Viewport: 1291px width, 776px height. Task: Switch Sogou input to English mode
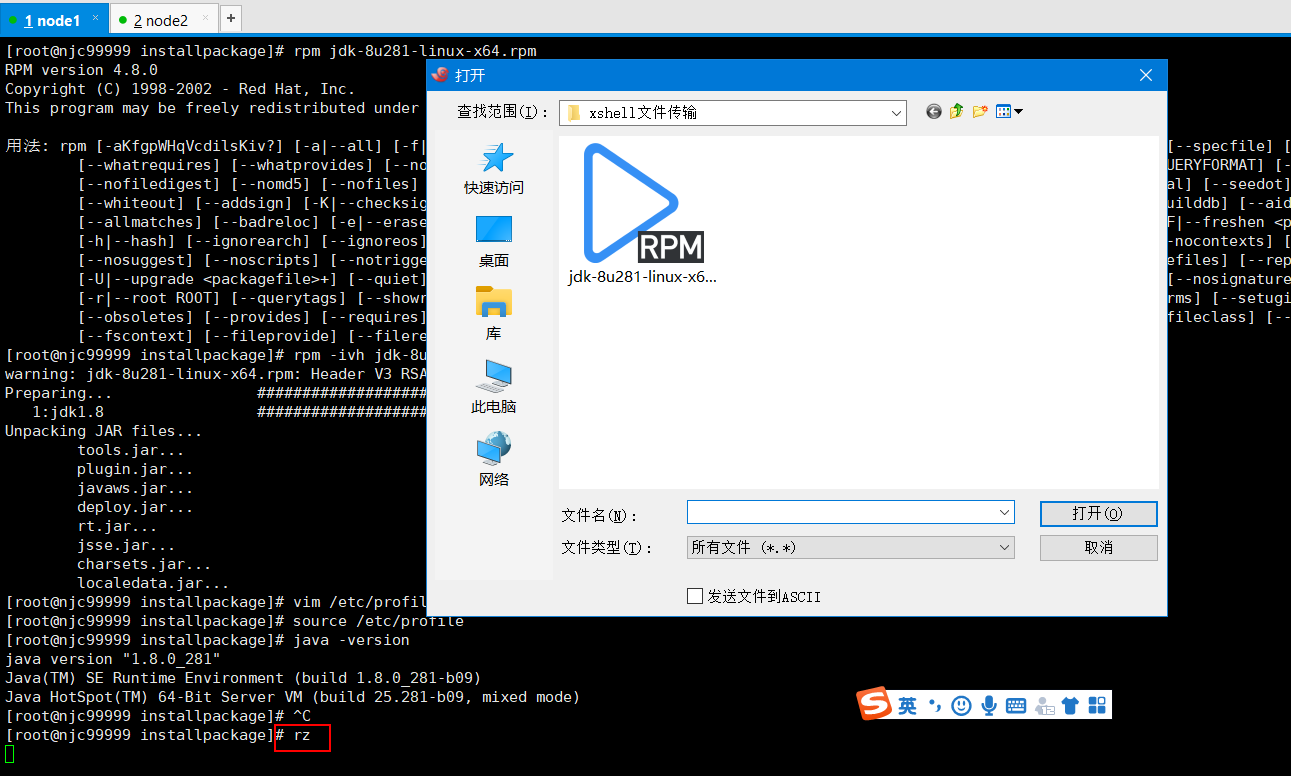click(x=906, y=705)
